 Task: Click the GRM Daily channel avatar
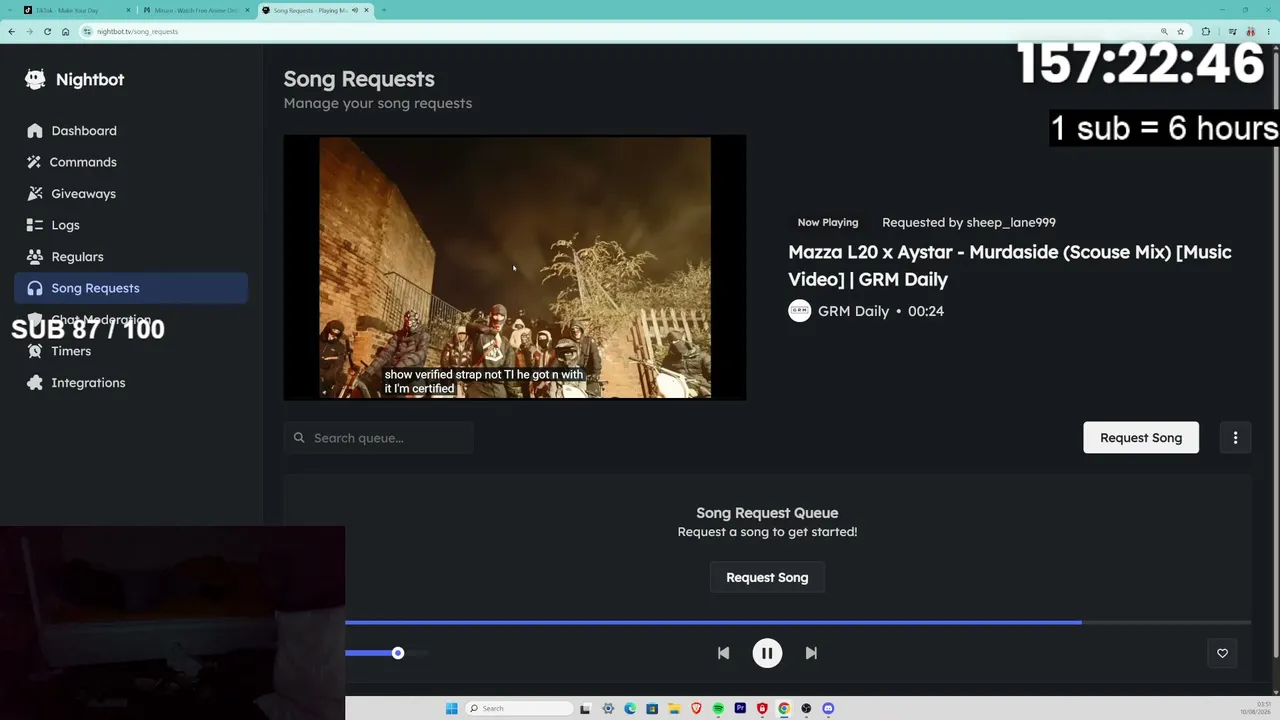pyautogui.click(x=799, y=311)
